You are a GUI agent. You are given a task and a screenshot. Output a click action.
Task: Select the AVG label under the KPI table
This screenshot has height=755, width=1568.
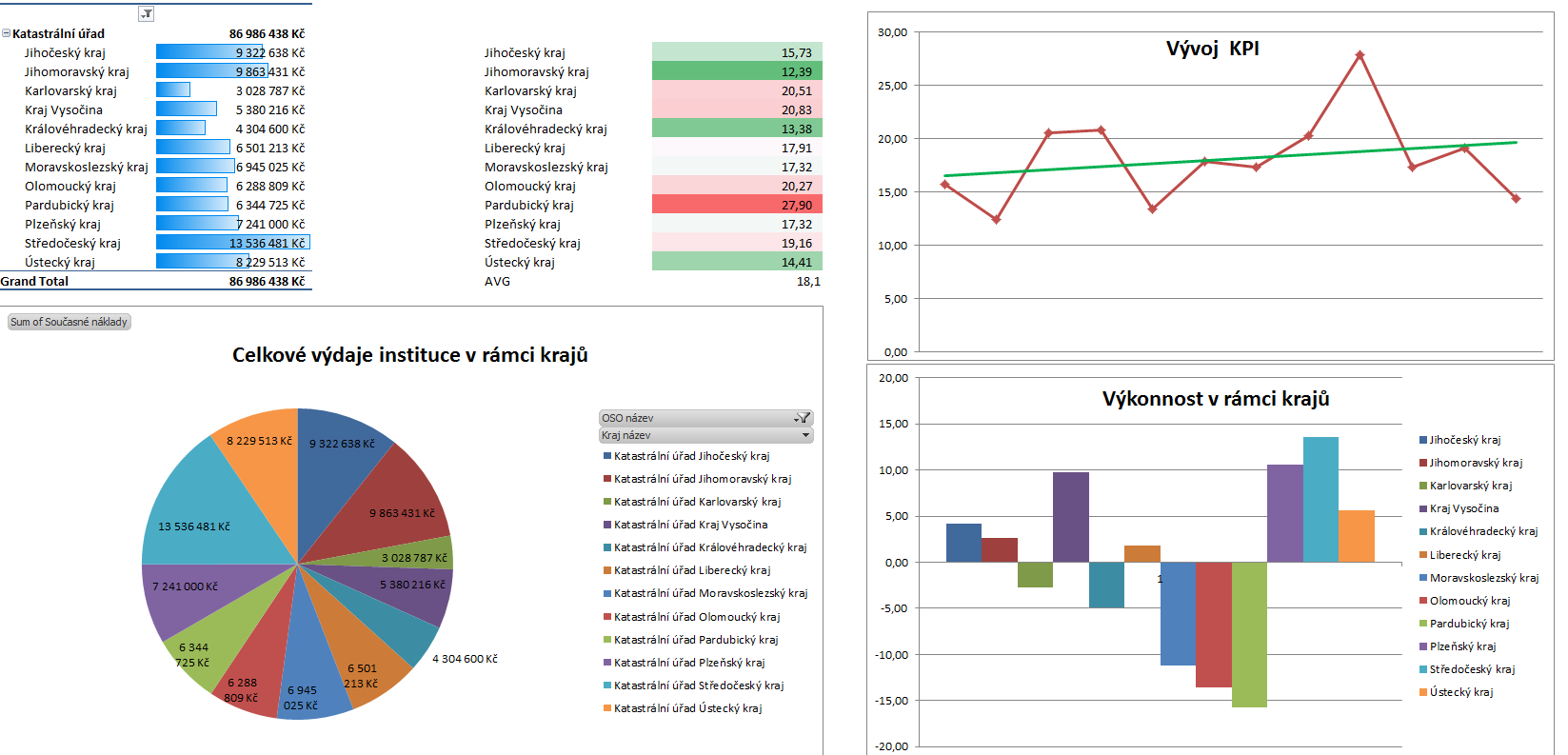[497, 281]
